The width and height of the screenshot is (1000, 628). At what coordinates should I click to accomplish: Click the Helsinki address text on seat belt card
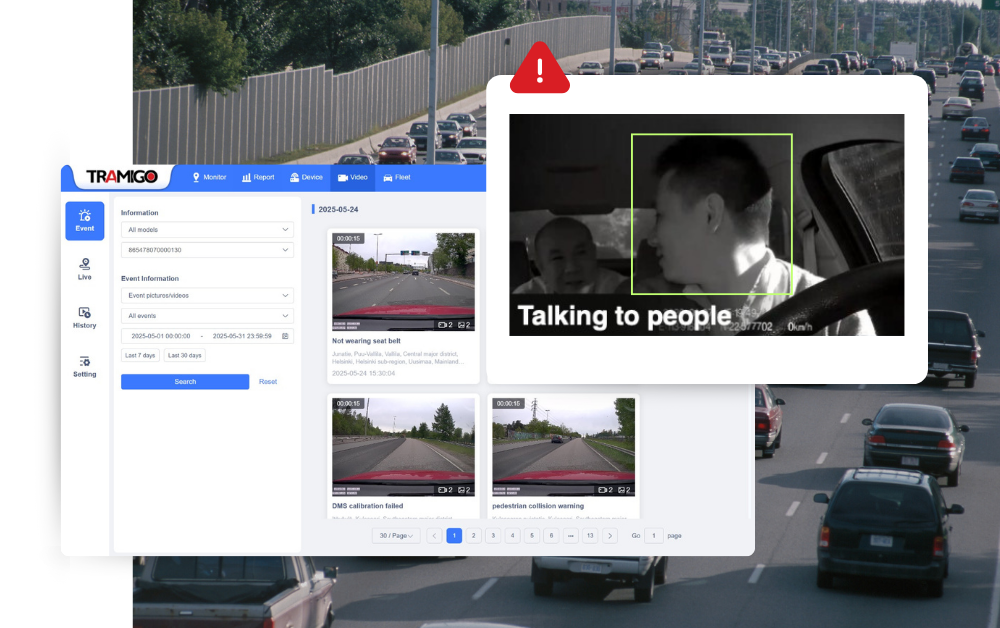(398, 358)
